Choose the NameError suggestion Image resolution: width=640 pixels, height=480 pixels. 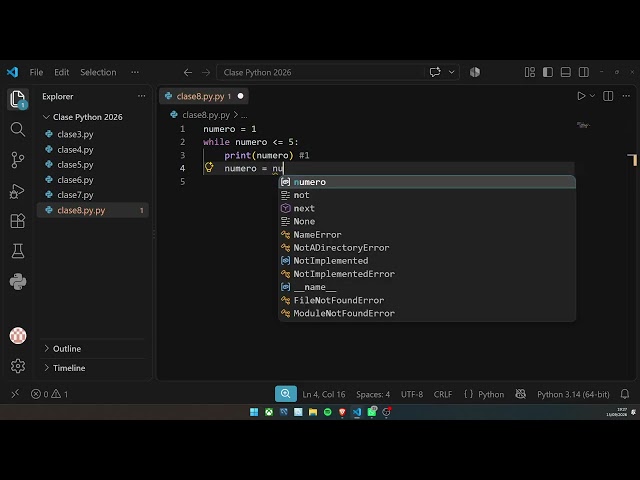point(427,235)
